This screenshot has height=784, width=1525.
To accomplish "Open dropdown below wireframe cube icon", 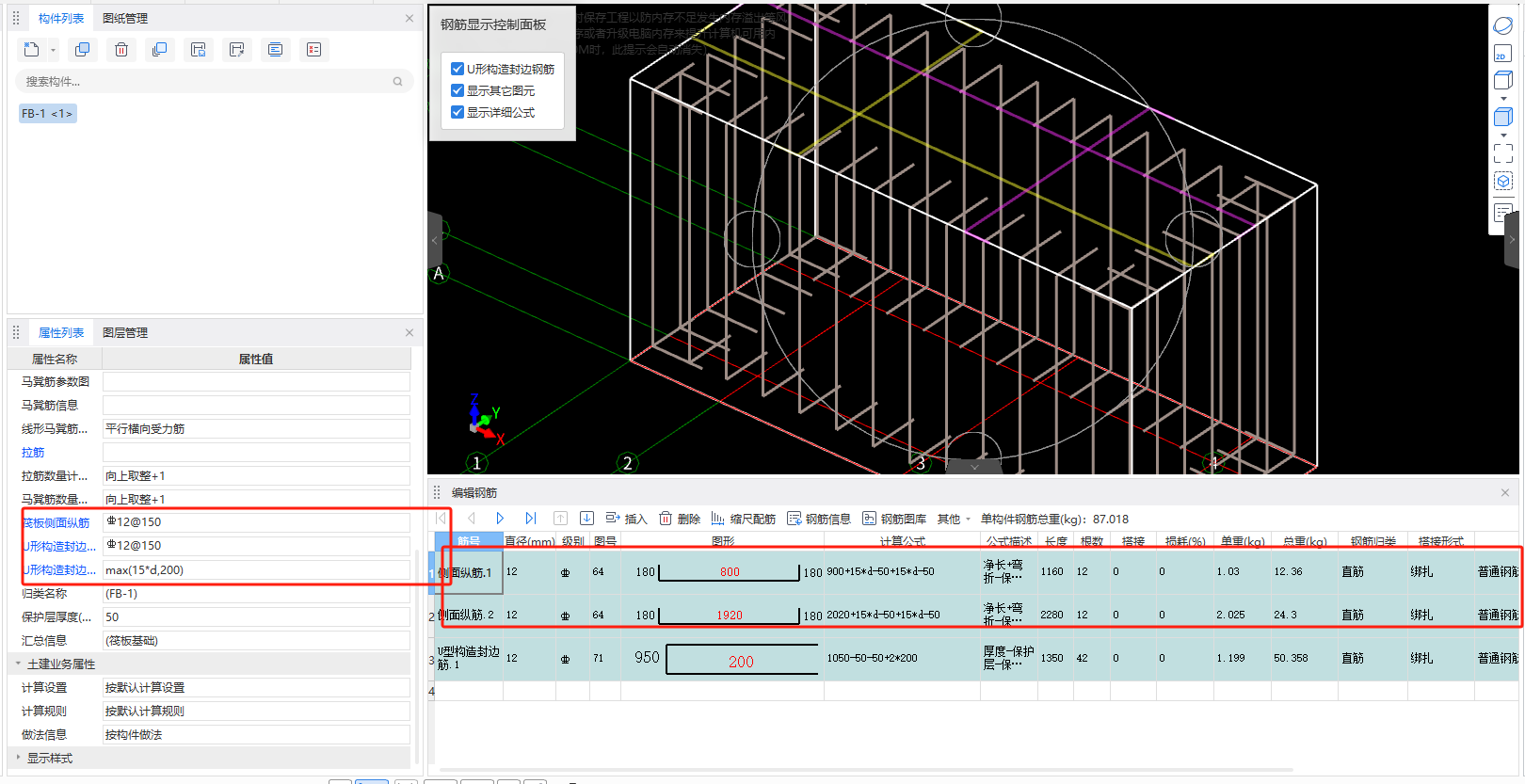I will tap(1503, 99).
